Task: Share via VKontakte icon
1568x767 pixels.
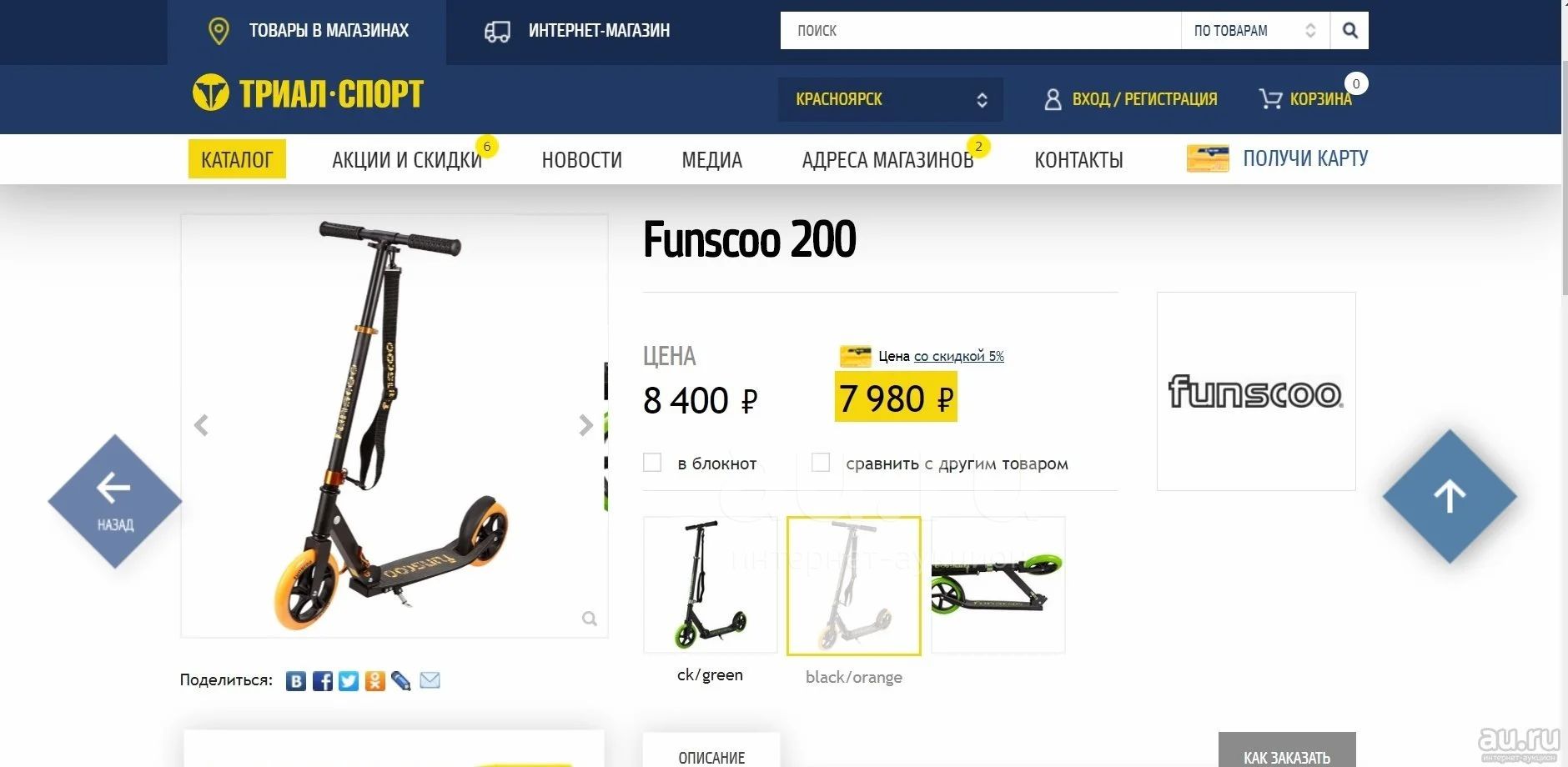Action: [295, 681]
